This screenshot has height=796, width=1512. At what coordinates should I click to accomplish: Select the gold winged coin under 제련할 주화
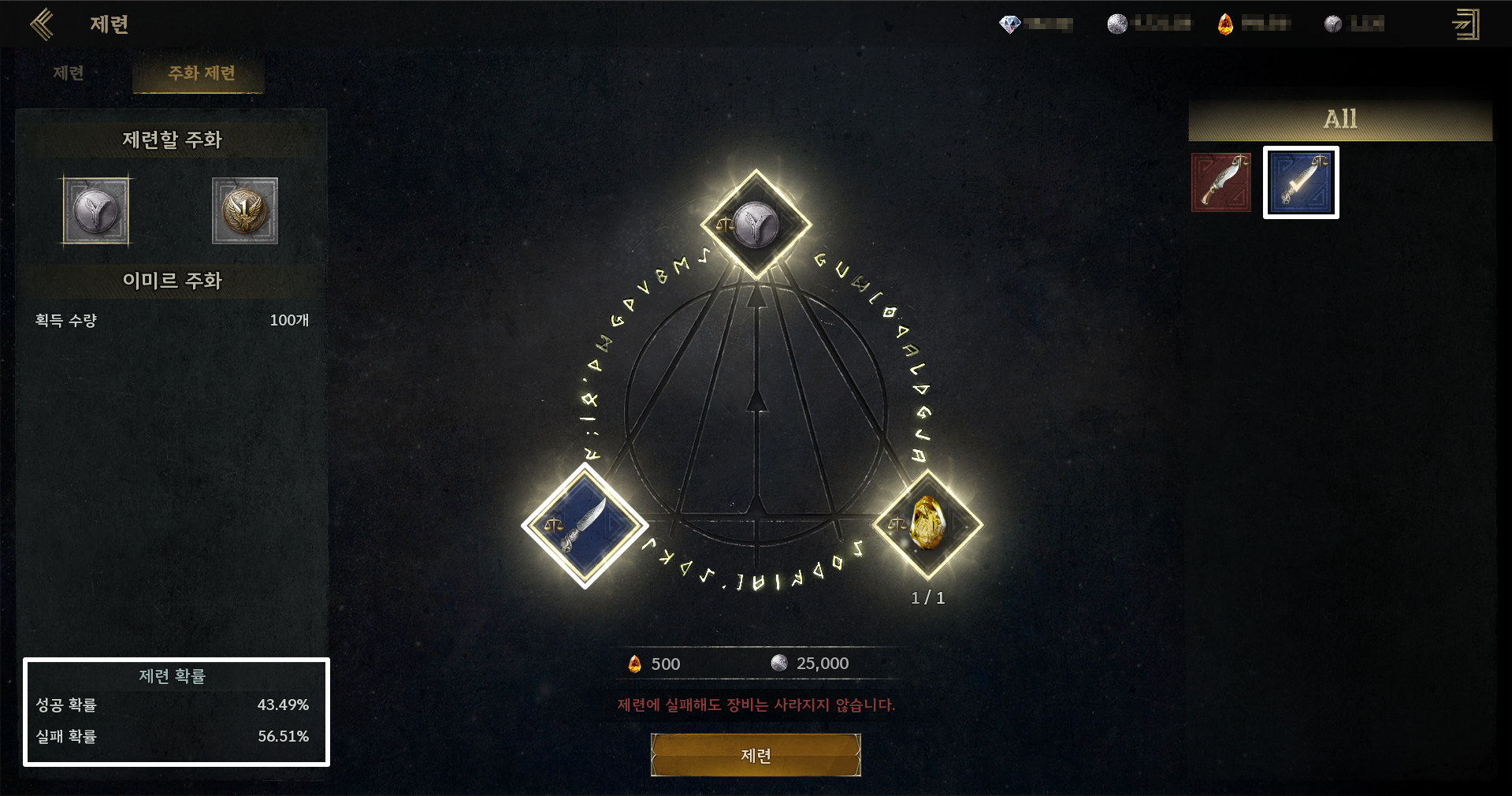245,211
